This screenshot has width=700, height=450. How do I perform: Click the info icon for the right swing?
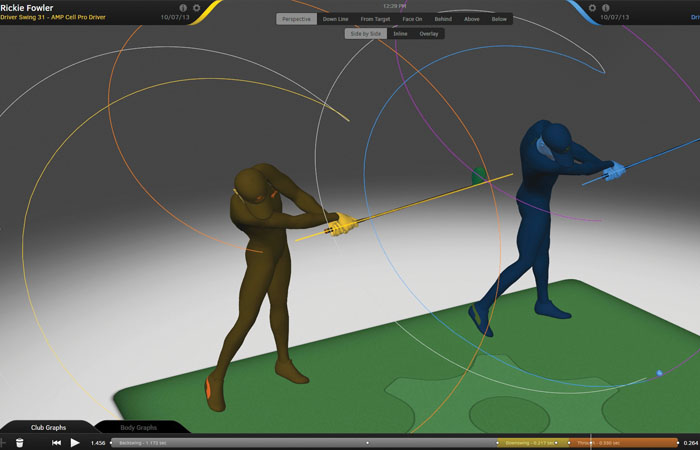(607, 8)
